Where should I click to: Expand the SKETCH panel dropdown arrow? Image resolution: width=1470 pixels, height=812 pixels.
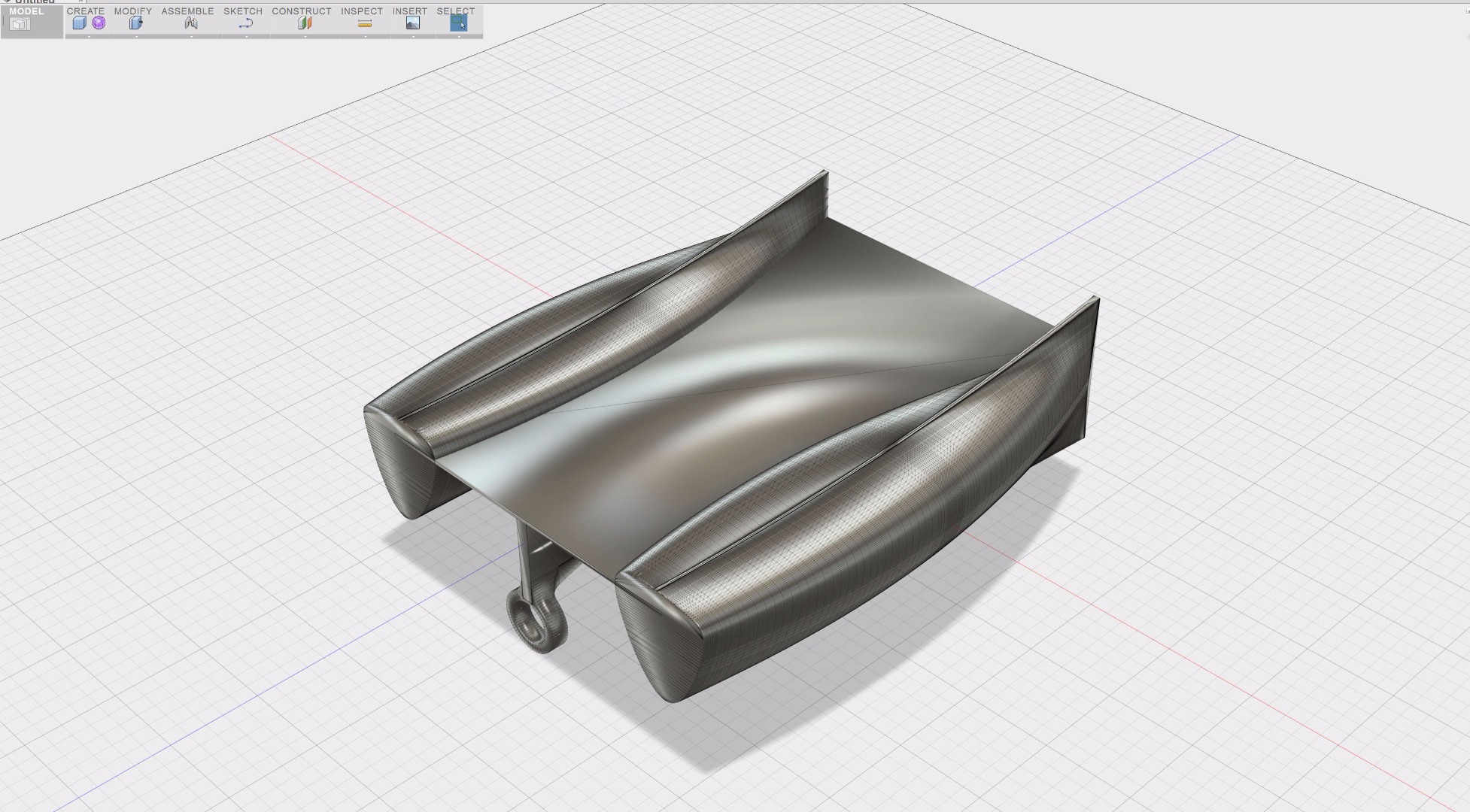pos(246,36)
